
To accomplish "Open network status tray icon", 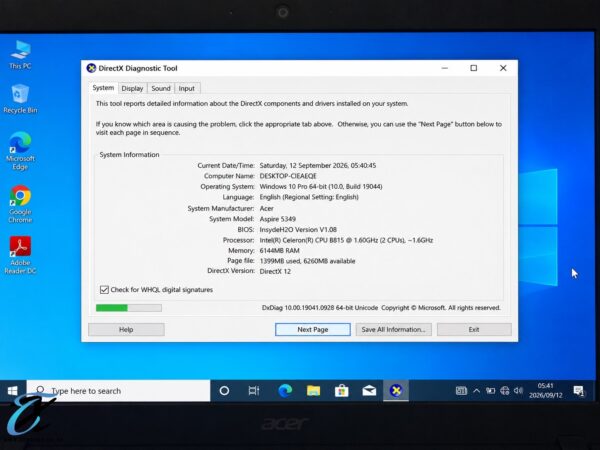I will pyautogui.click(x=505, y=391).
